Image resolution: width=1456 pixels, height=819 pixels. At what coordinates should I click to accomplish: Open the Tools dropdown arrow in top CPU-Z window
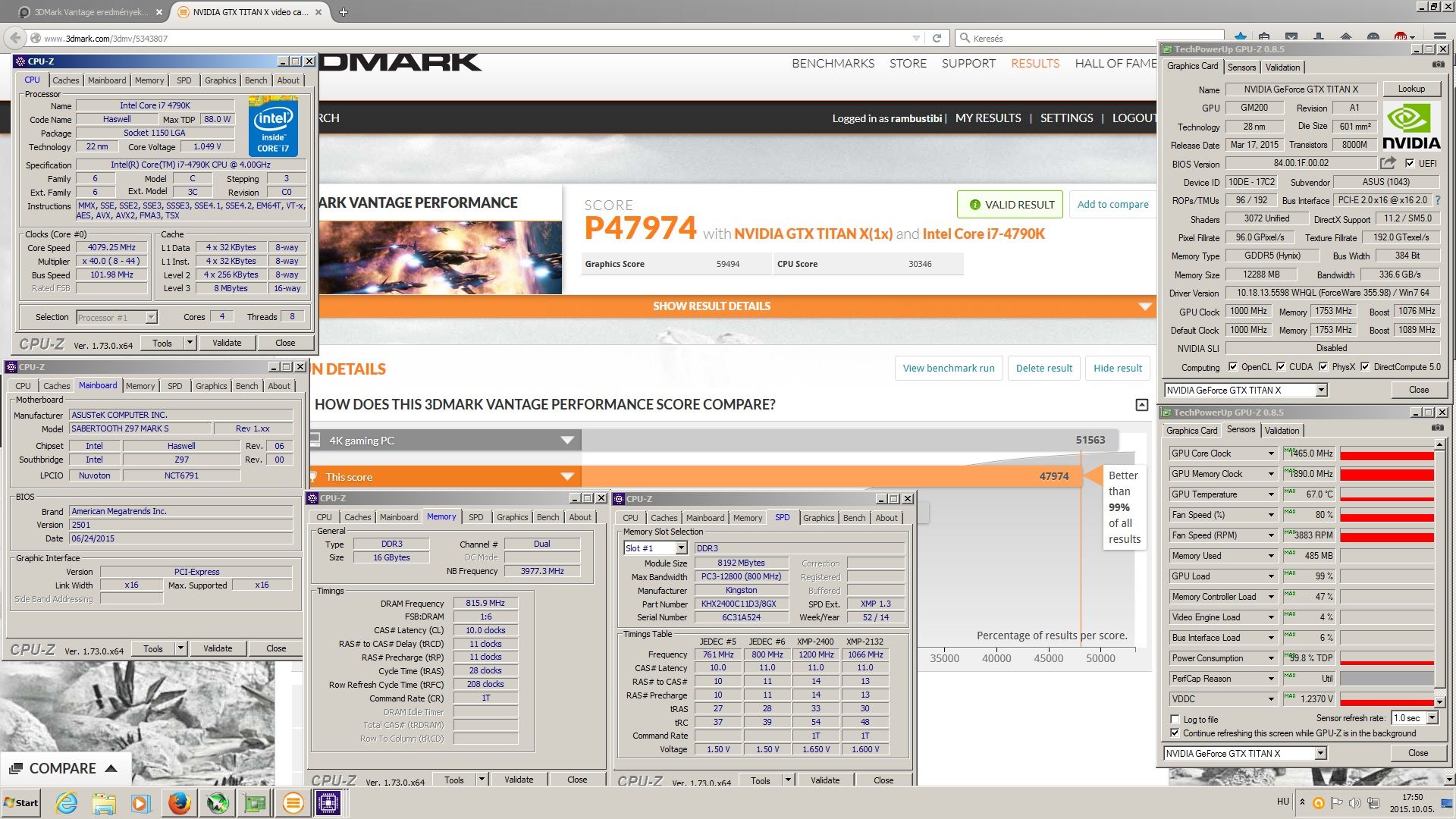click(190, 343)
